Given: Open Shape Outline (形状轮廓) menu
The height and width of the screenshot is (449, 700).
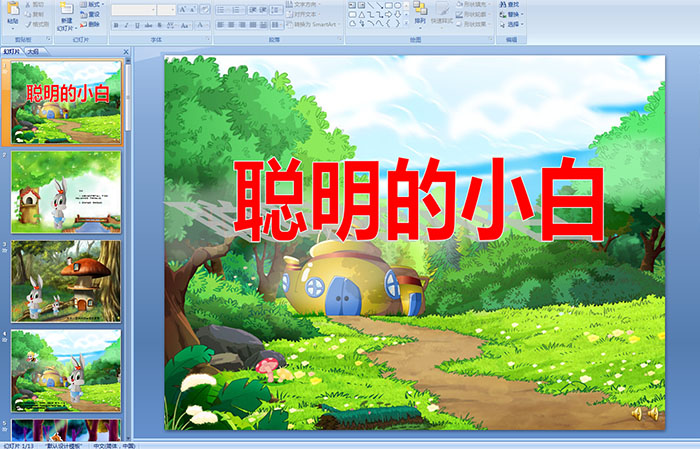Looking at the screenshot, I should (474, 14).
